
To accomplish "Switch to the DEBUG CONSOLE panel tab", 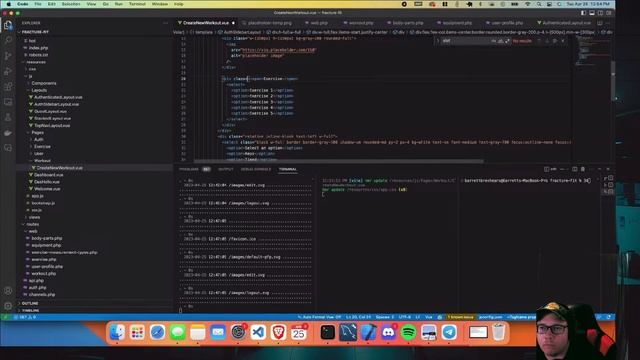I will 256,169.
